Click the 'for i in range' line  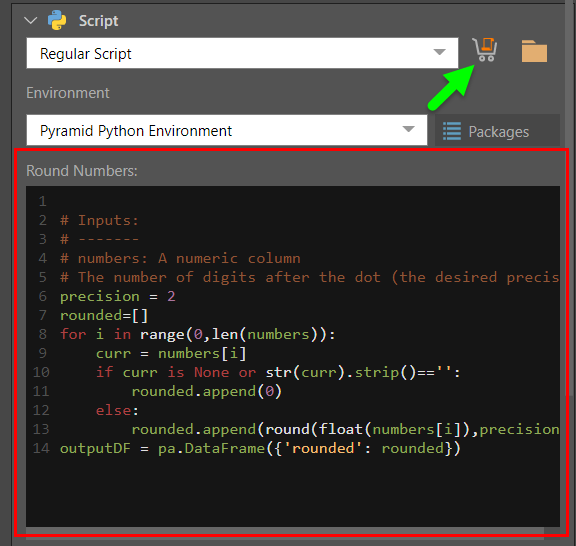click(198, 335)
